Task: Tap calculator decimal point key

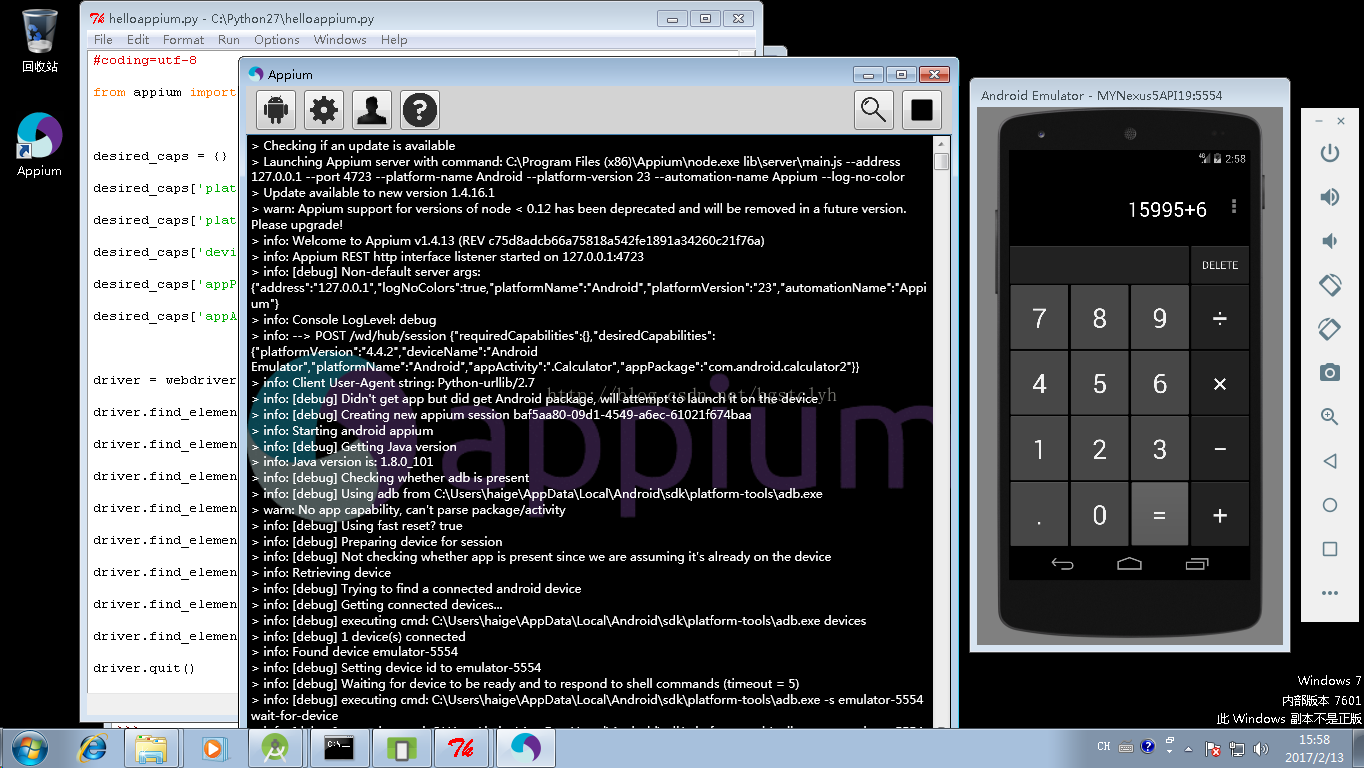Action: pyautogui.click(x=1040, y=515)
